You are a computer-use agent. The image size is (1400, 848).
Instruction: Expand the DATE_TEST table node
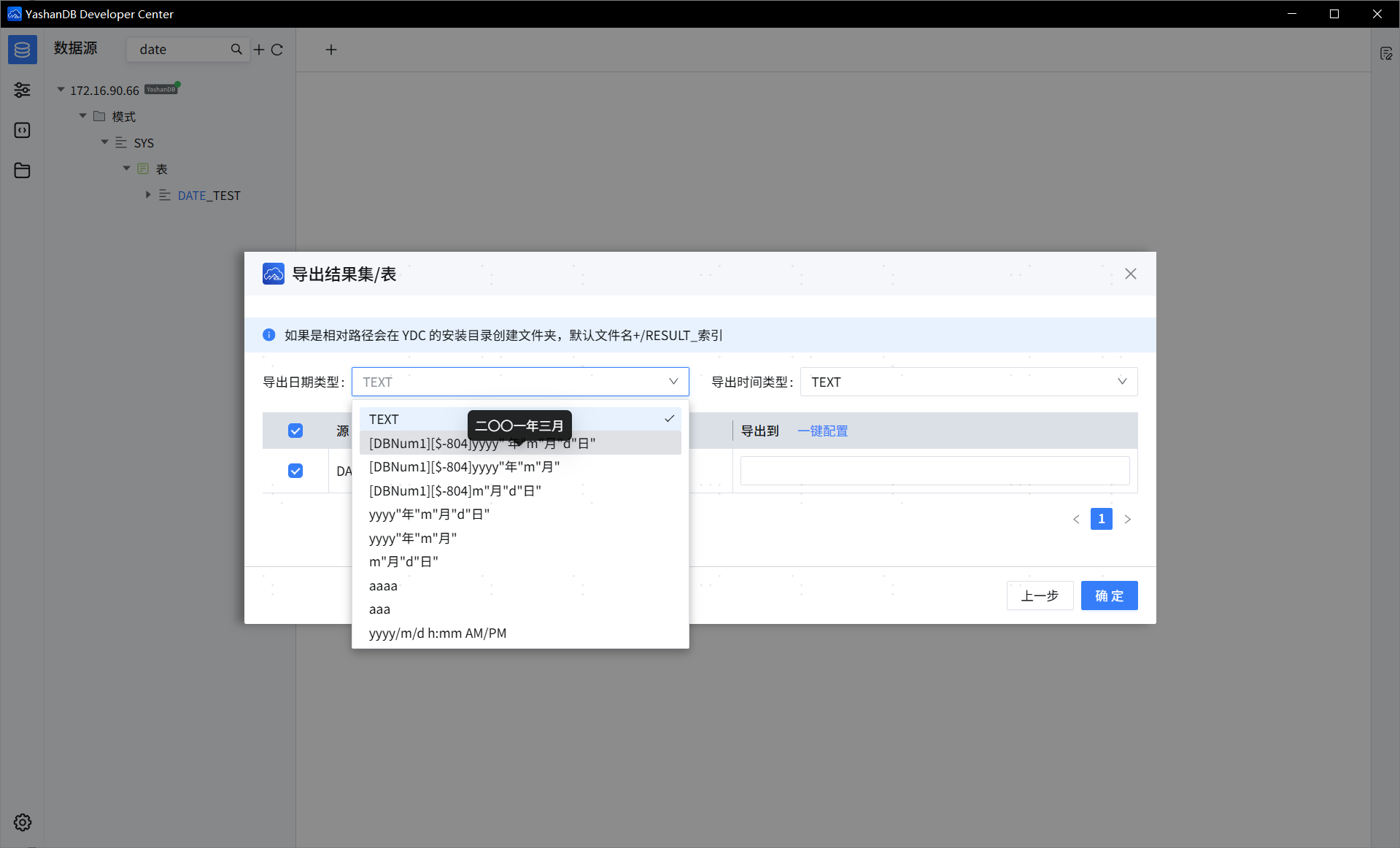coord(148,195)
